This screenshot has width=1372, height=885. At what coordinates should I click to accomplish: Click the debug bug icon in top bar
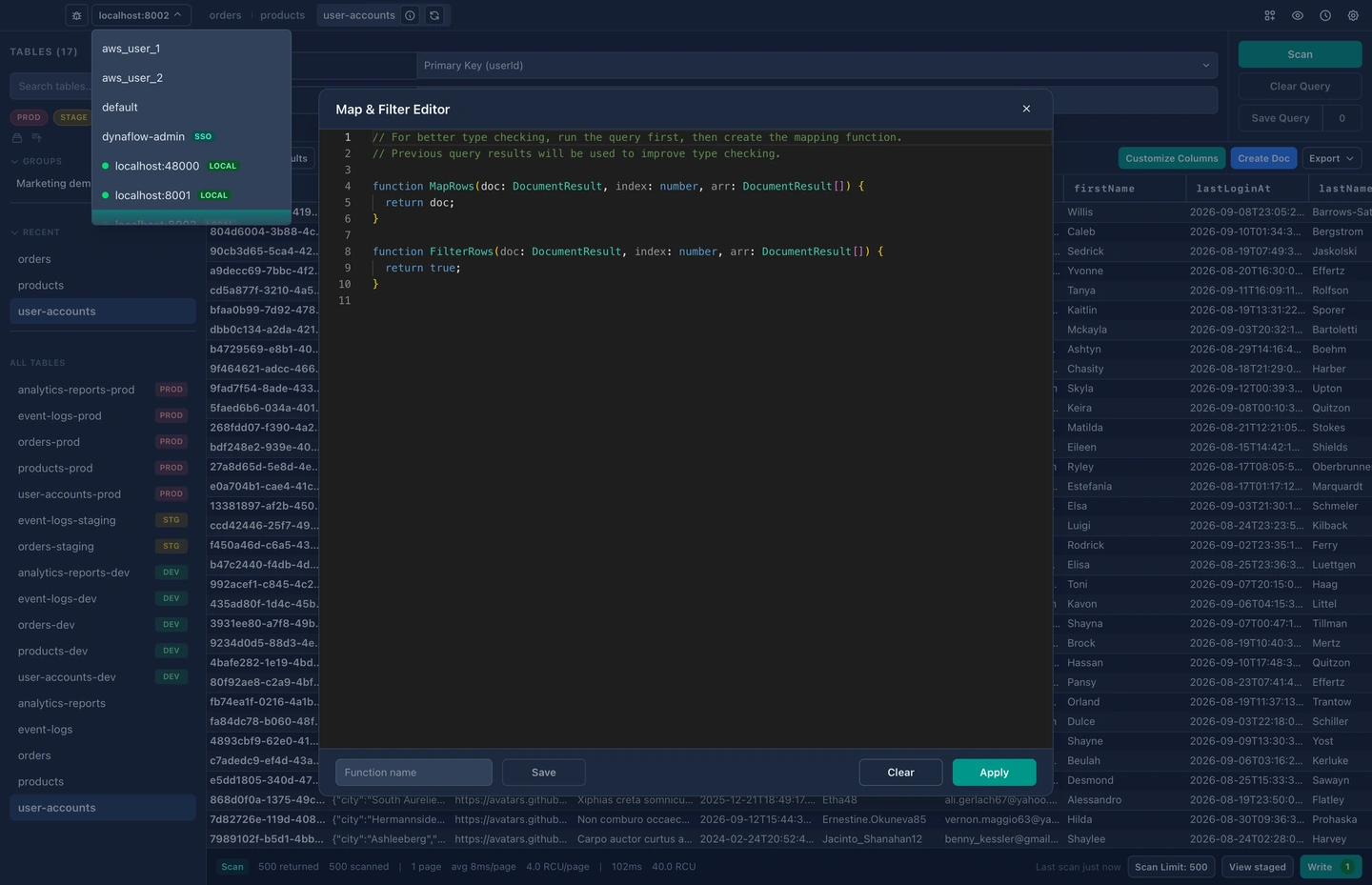coord(77,15)
